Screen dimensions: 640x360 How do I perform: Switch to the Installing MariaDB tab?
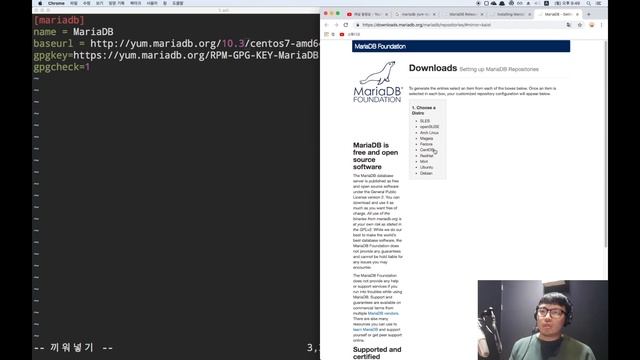tap(509, 14)
